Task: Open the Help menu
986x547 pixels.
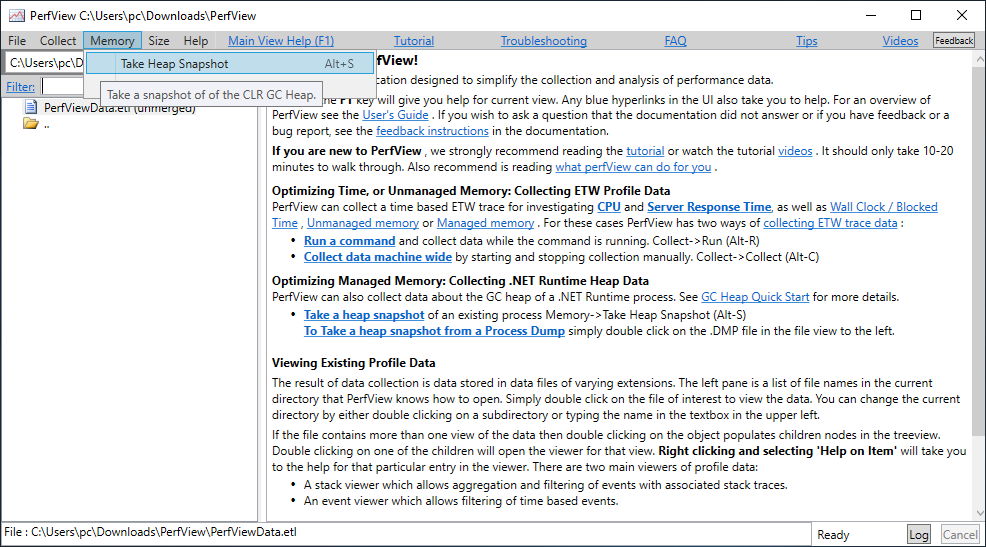Action: click(x=196, y=41)
